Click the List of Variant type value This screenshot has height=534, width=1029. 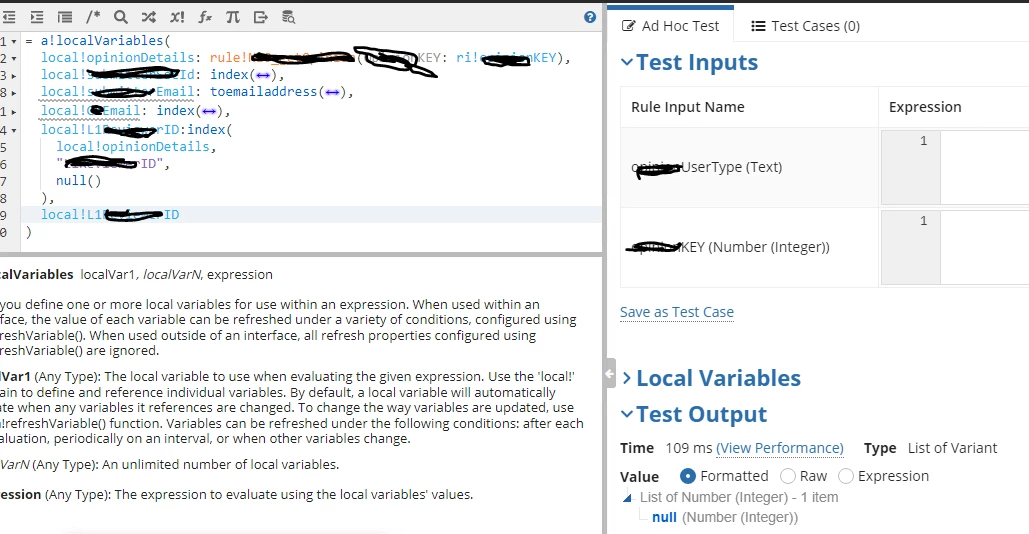tap(952, 448)
